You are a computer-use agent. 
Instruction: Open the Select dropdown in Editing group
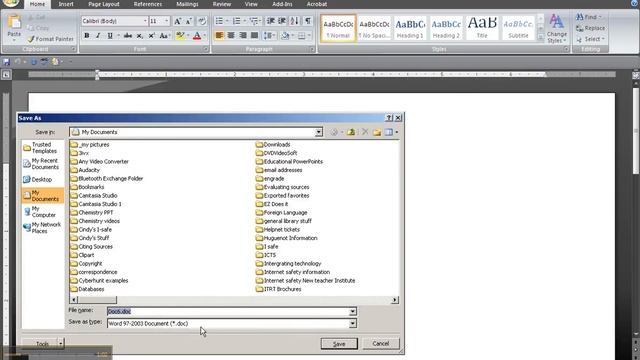(x=591, y=39)
